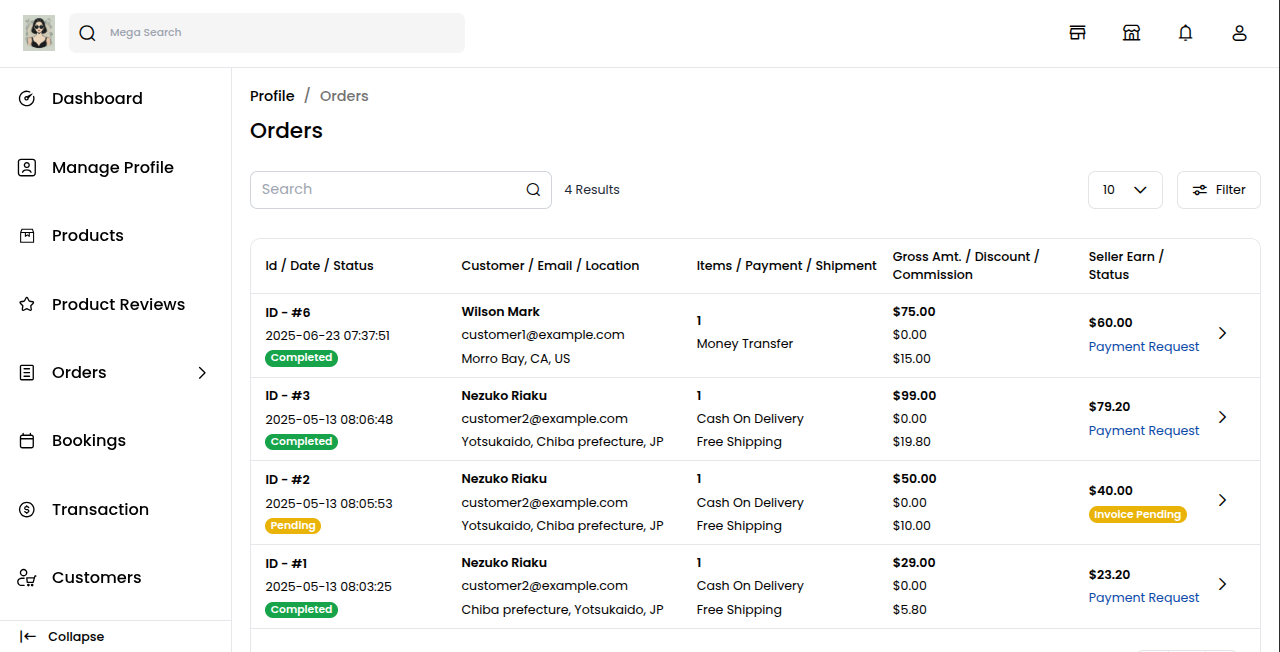Click the Dashboard gauge icon
The width and height of the screenshot is (1280, 652).
pyautogui.click(x=27, y=99)
